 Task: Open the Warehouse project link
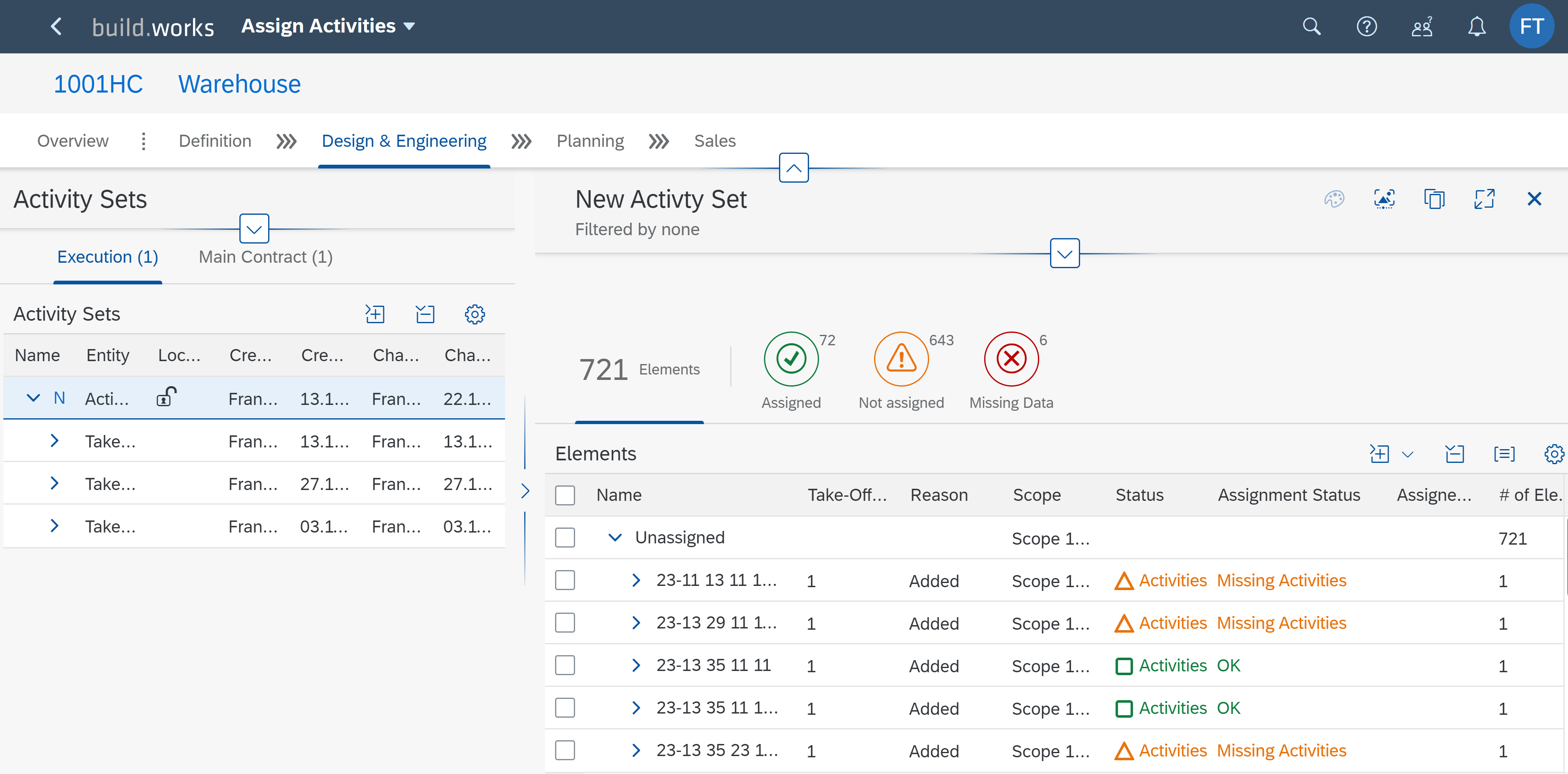[239, 84]
